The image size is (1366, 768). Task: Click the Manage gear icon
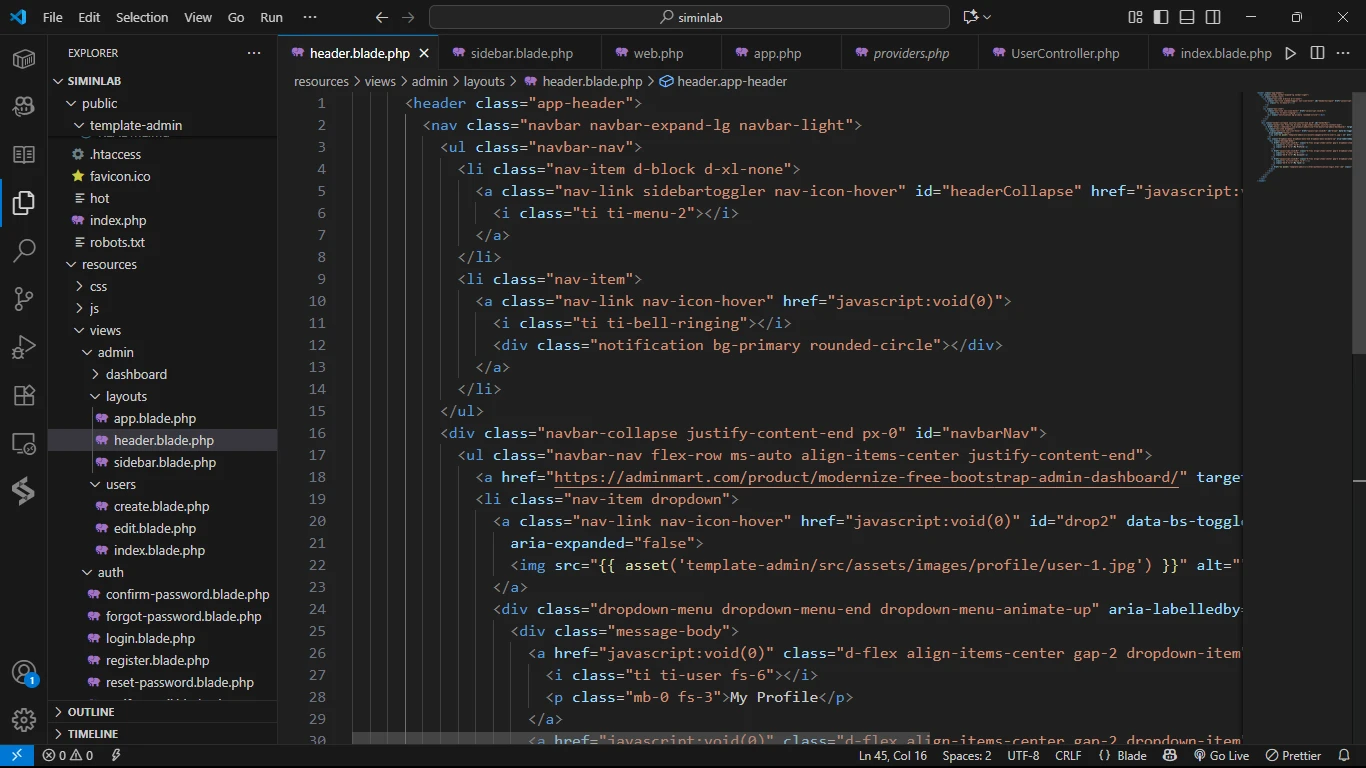24,719
